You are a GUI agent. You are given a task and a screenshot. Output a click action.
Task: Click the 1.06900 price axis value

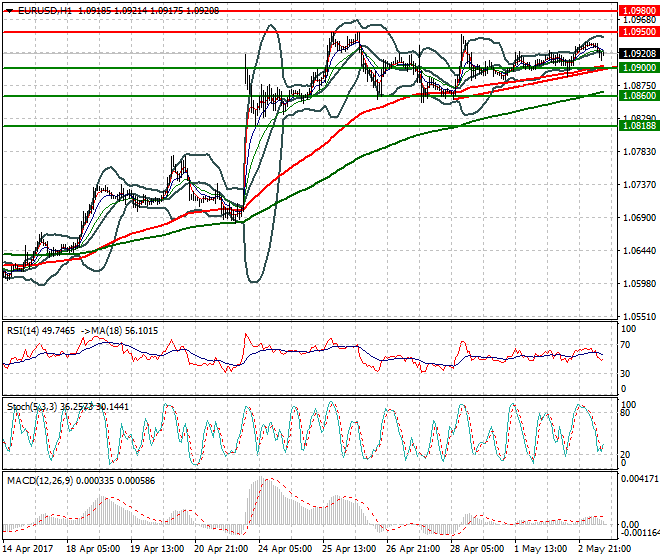(x=639, y=217)
